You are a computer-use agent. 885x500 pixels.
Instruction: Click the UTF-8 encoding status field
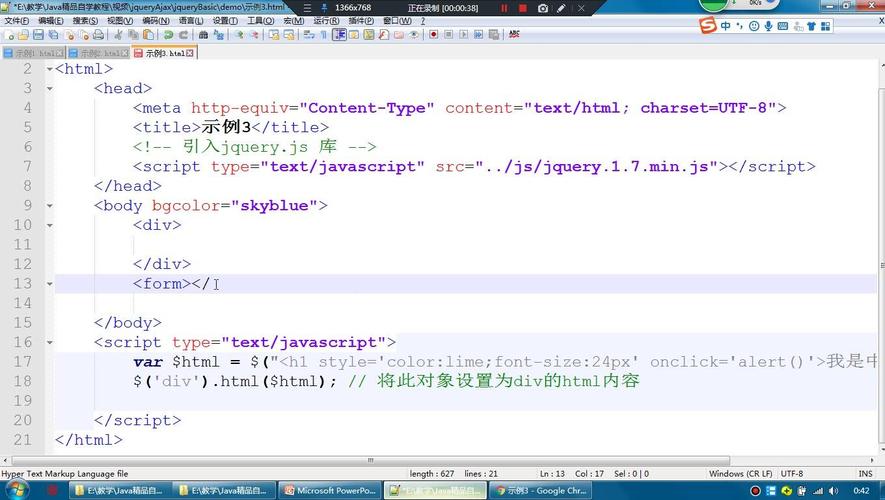pos(792,474)
